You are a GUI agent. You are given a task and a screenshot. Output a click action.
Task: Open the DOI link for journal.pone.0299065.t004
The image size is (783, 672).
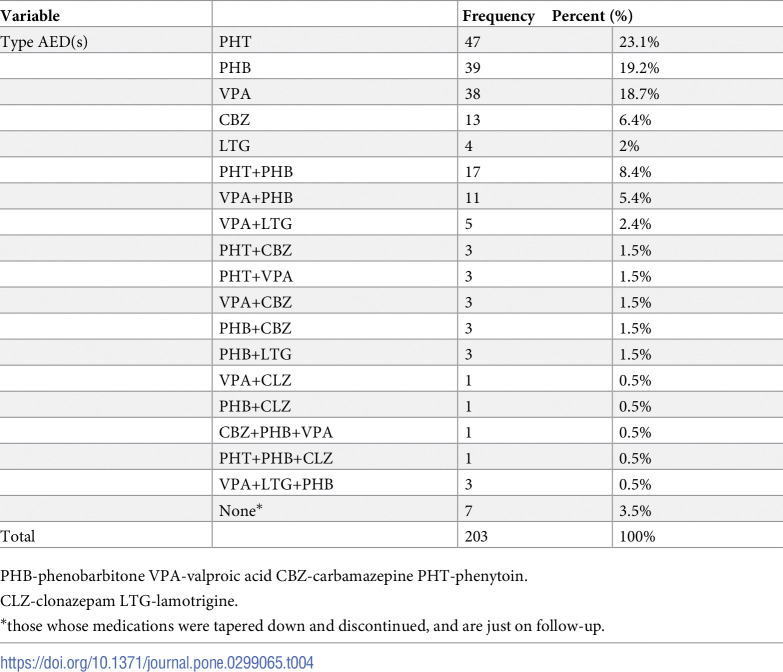pos(157,663)
